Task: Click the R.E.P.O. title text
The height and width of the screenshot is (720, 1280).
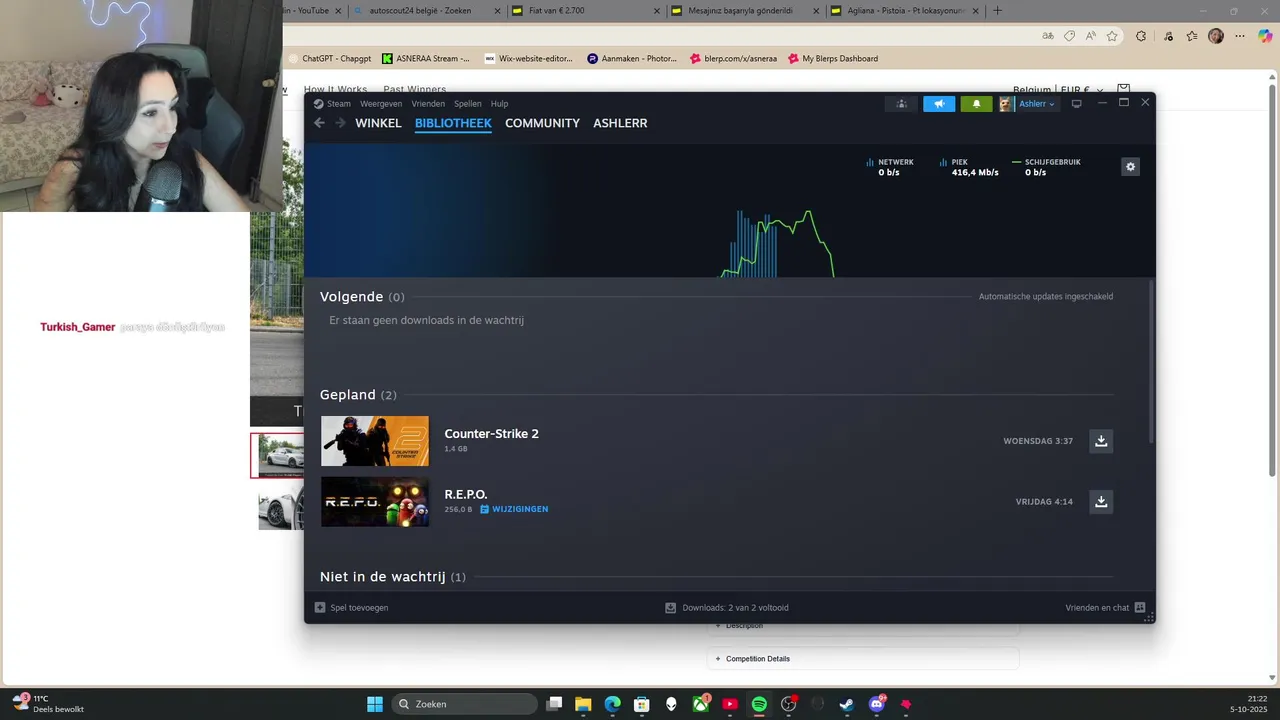Action: pos(466,494)
